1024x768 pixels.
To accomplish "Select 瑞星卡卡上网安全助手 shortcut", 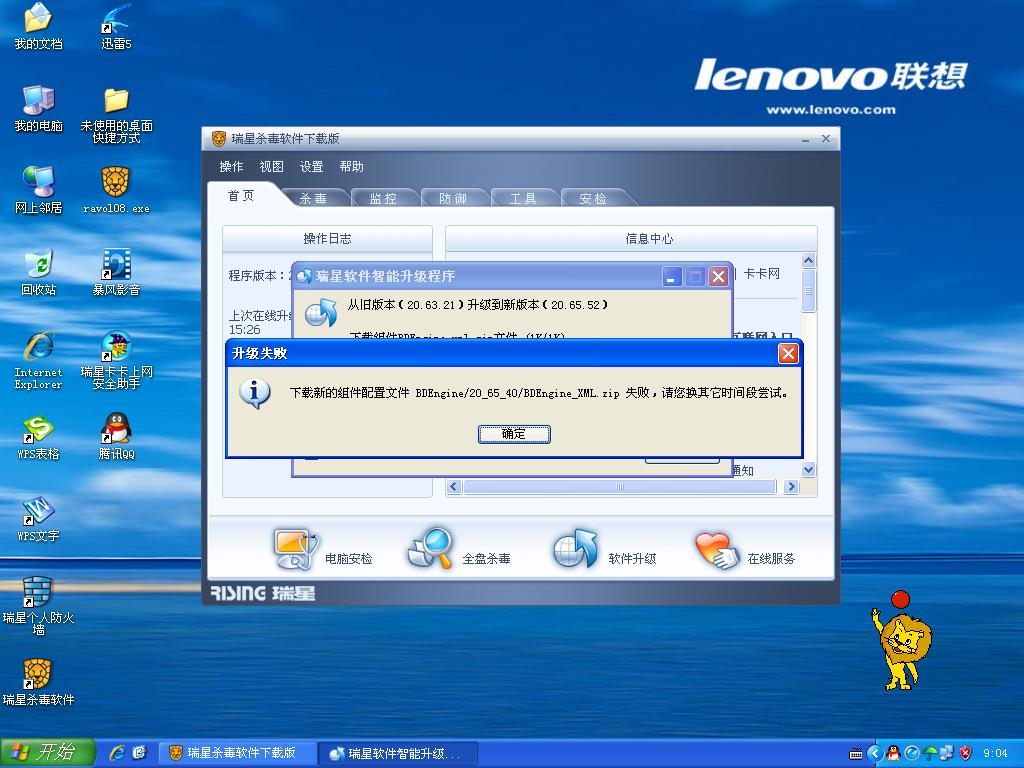I will click(x=116, y=361).
